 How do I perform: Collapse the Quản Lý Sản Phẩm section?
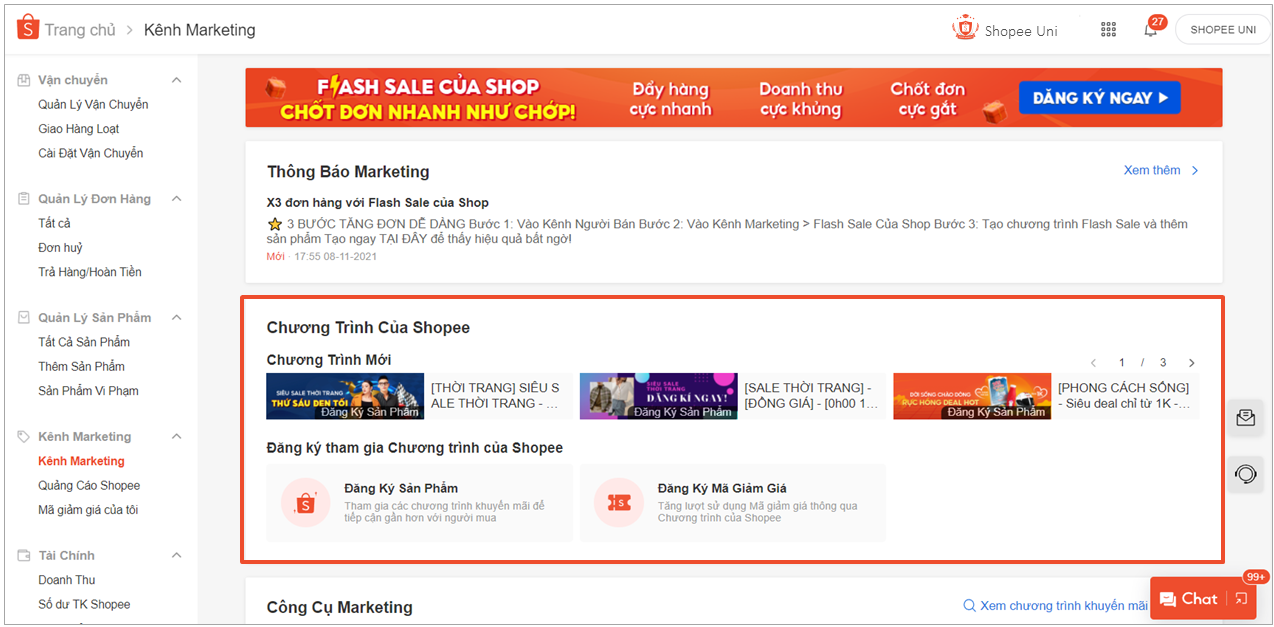pos(177,318)
